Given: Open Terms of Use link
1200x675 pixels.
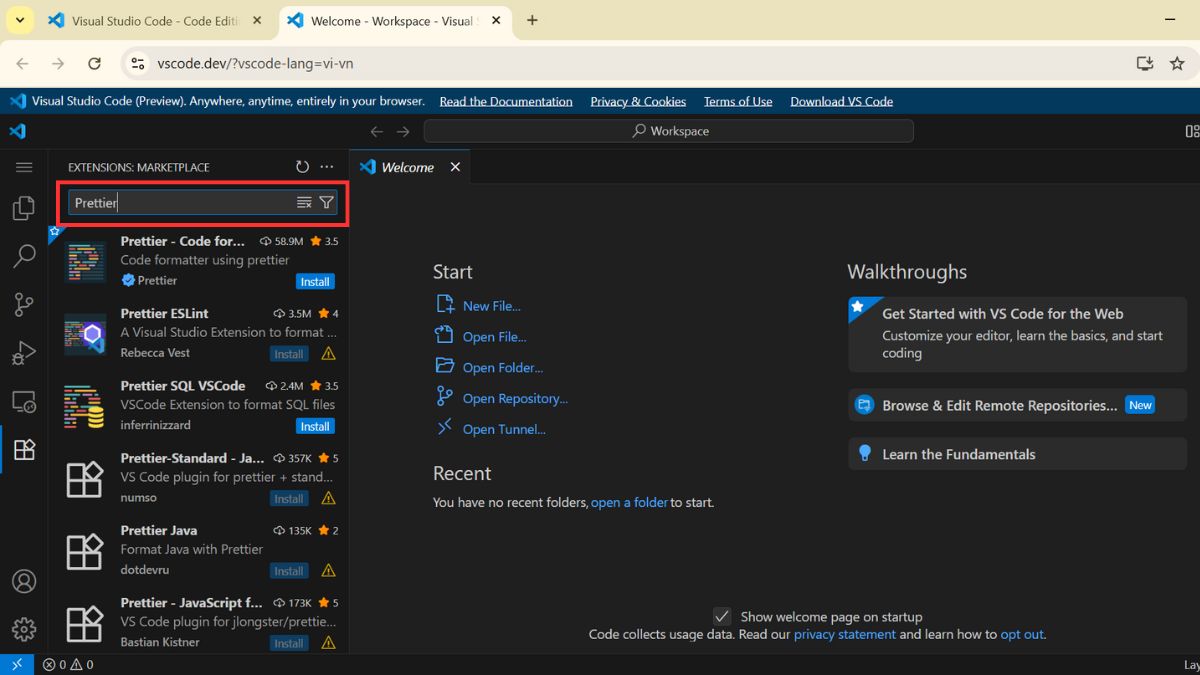Looking at the screenshot, I should click(x=738, y=101).
